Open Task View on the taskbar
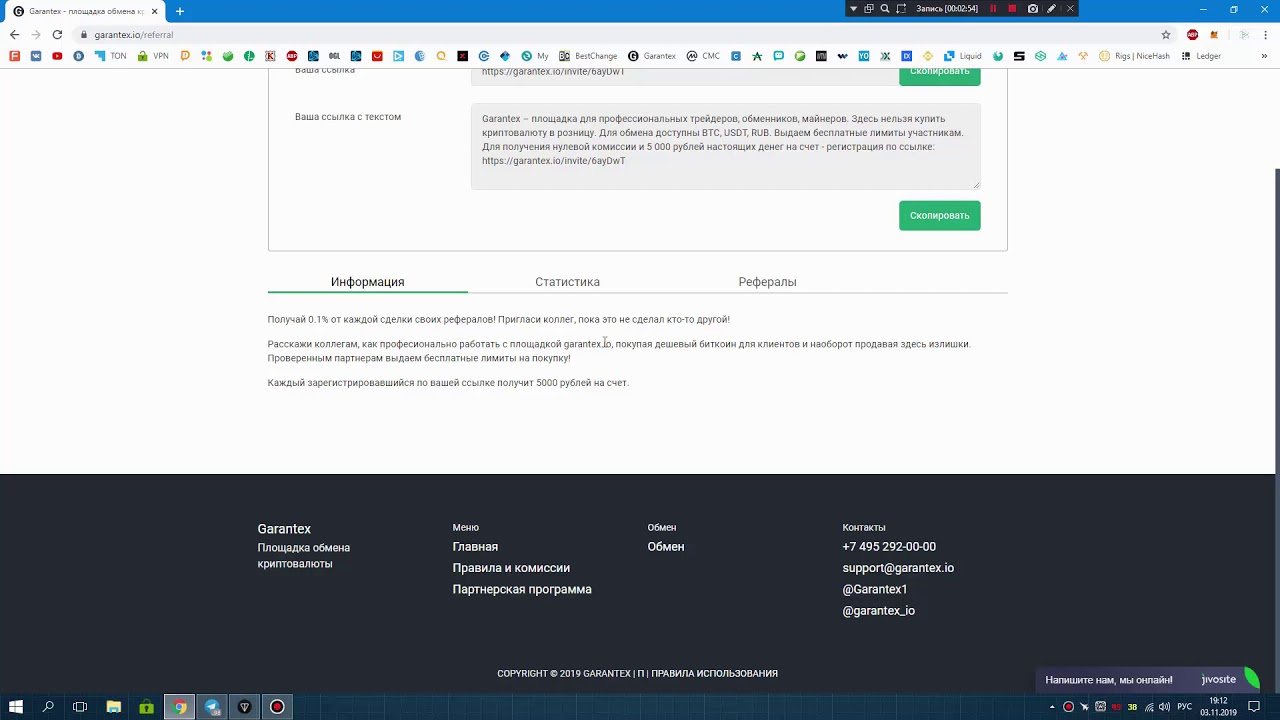 click(81, 707)
